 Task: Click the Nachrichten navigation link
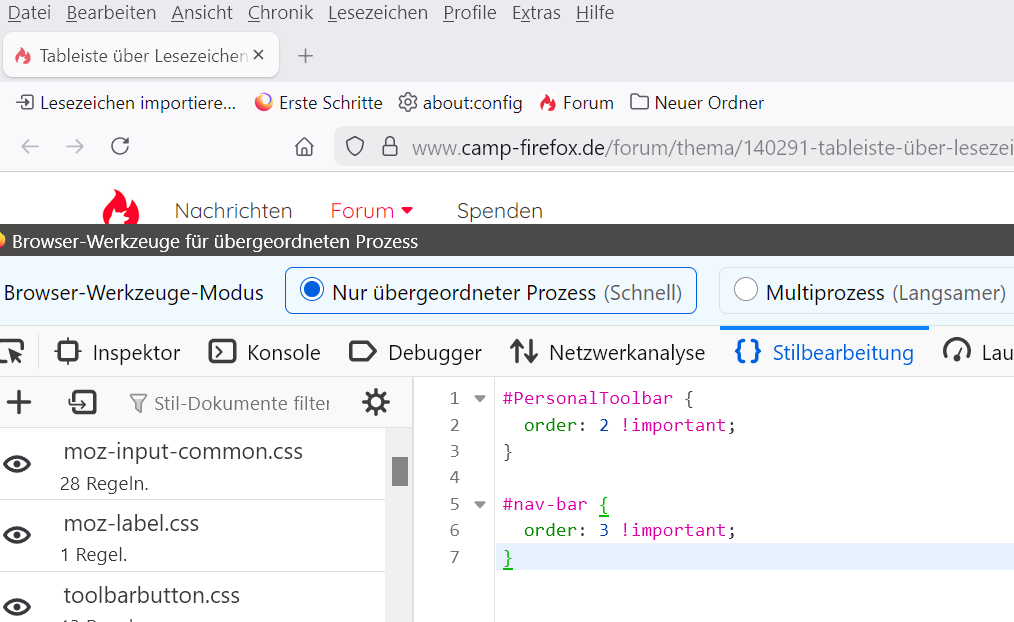pos(233,211)
